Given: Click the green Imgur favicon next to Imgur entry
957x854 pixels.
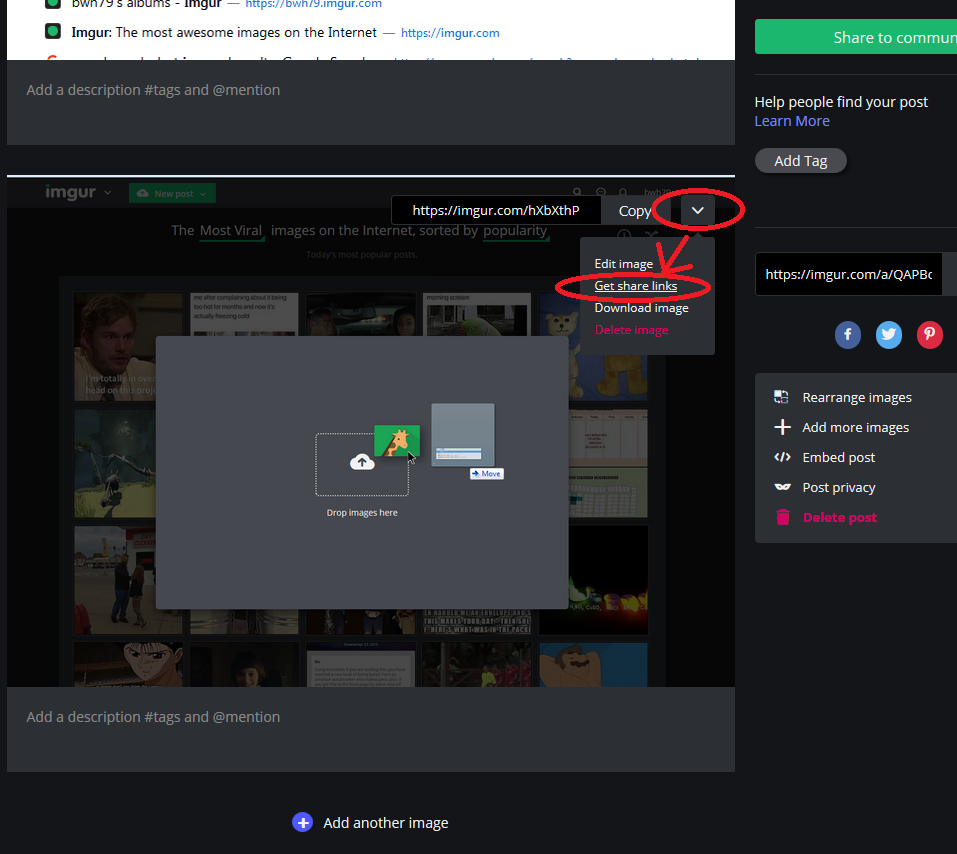Looking at the screenshot, I should coord(53,31).
